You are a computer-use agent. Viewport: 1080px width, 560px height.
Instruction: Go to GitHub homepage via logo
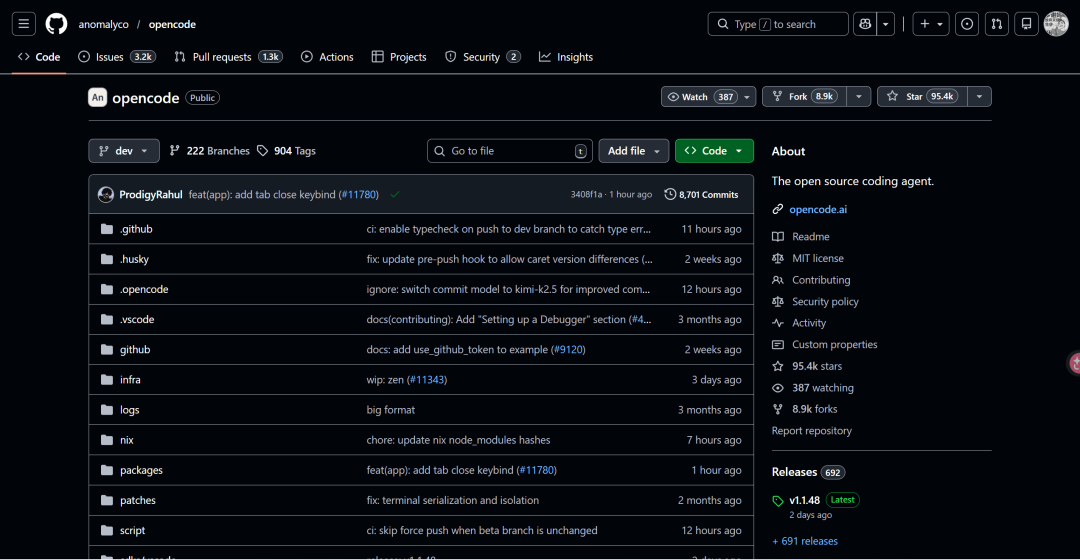[x=56, y=24]
